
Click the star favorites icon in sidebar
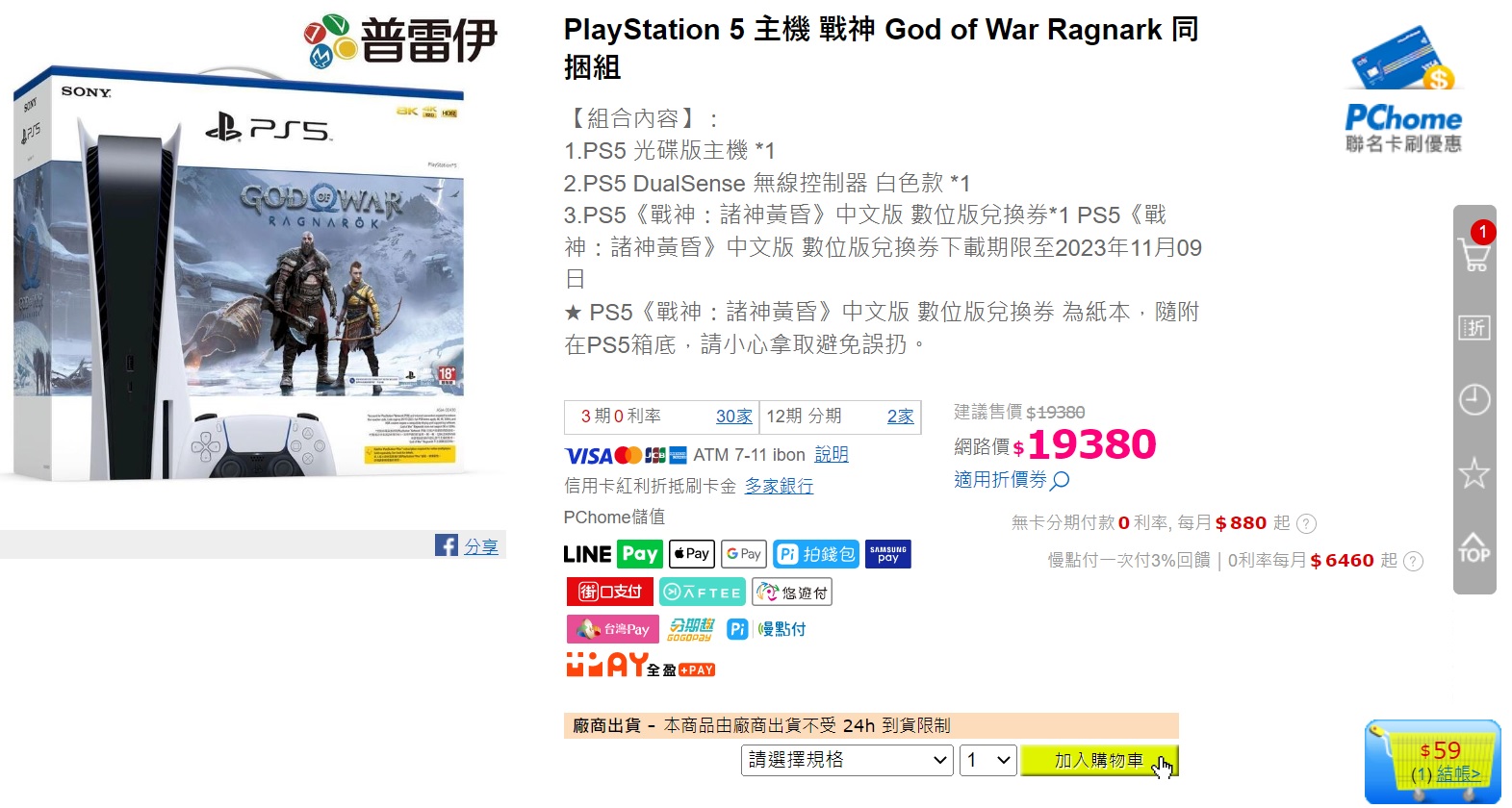[x=1474, y=472]
